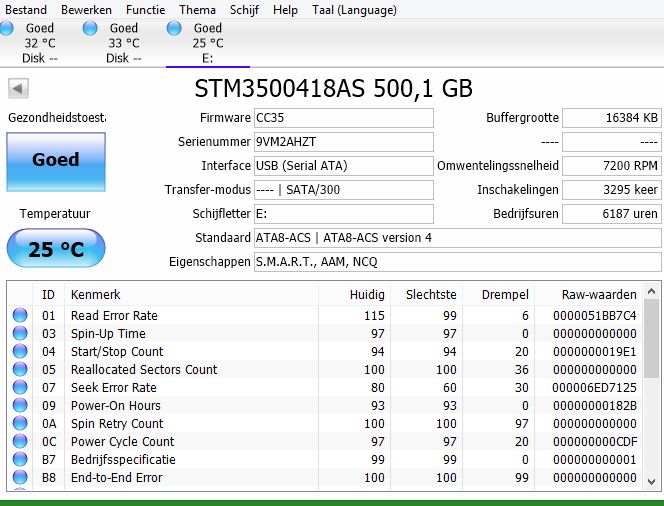Click raw value 0000051BB7C4

595,315
